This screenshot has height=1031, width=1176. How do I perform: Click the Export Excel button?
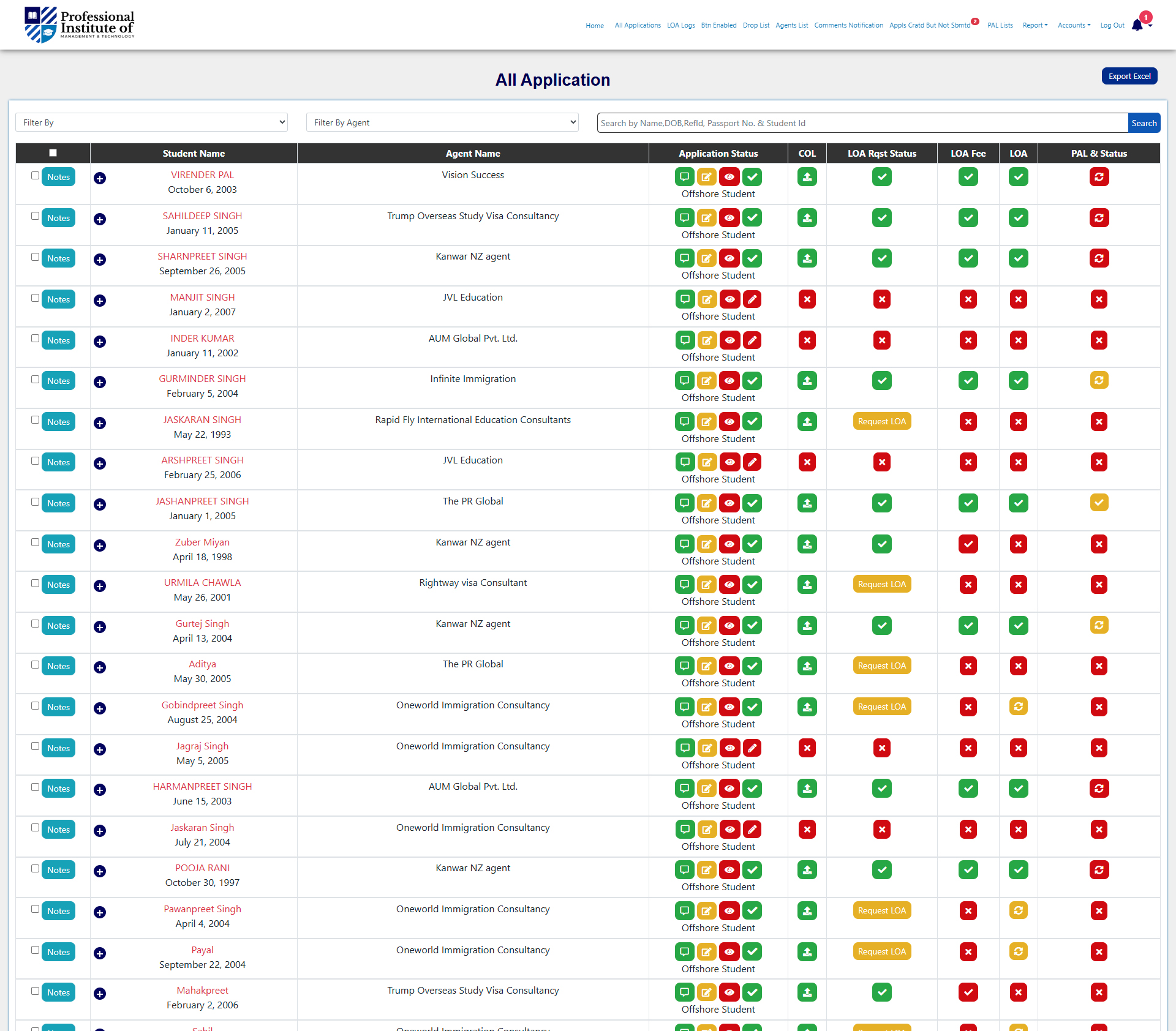pyautogui.click(x=1129, y=76)
